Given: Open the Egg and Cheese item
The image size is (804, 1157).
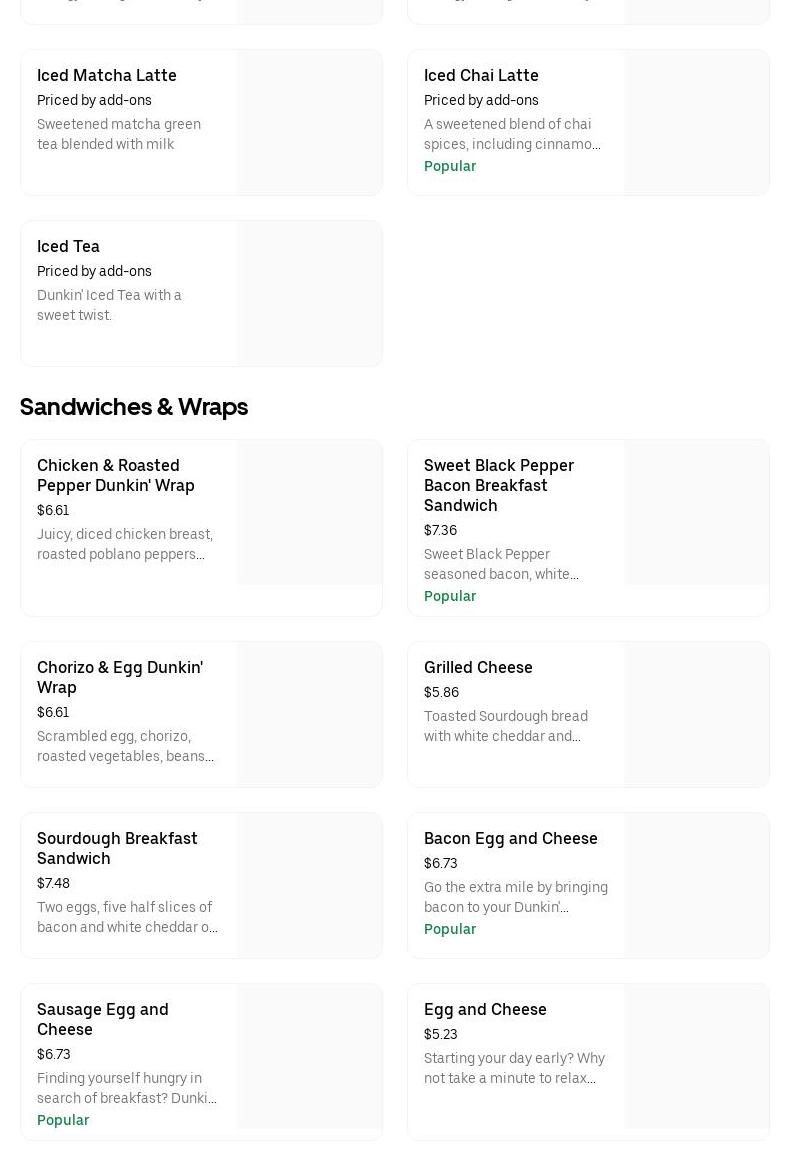Looking at the screenshot, I should tap(485, 1009).
